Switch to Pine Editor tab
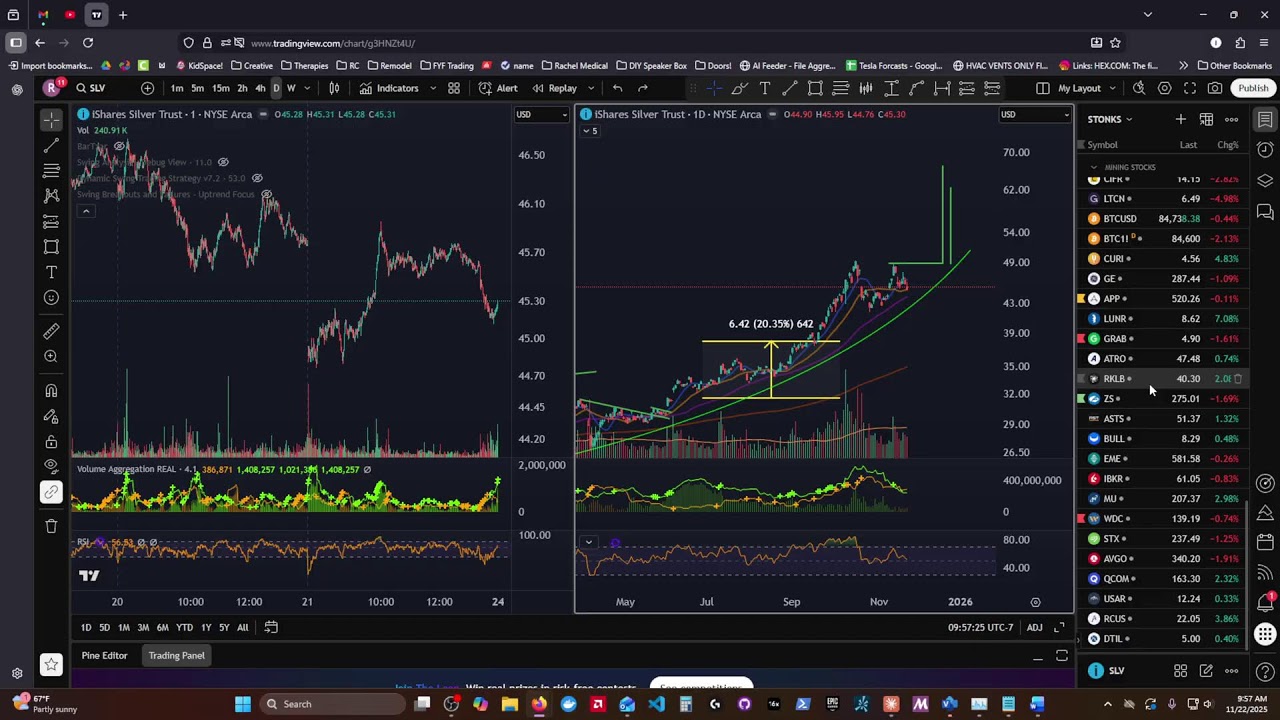Screen dimensions: 1280x720 tap(104, 656)
